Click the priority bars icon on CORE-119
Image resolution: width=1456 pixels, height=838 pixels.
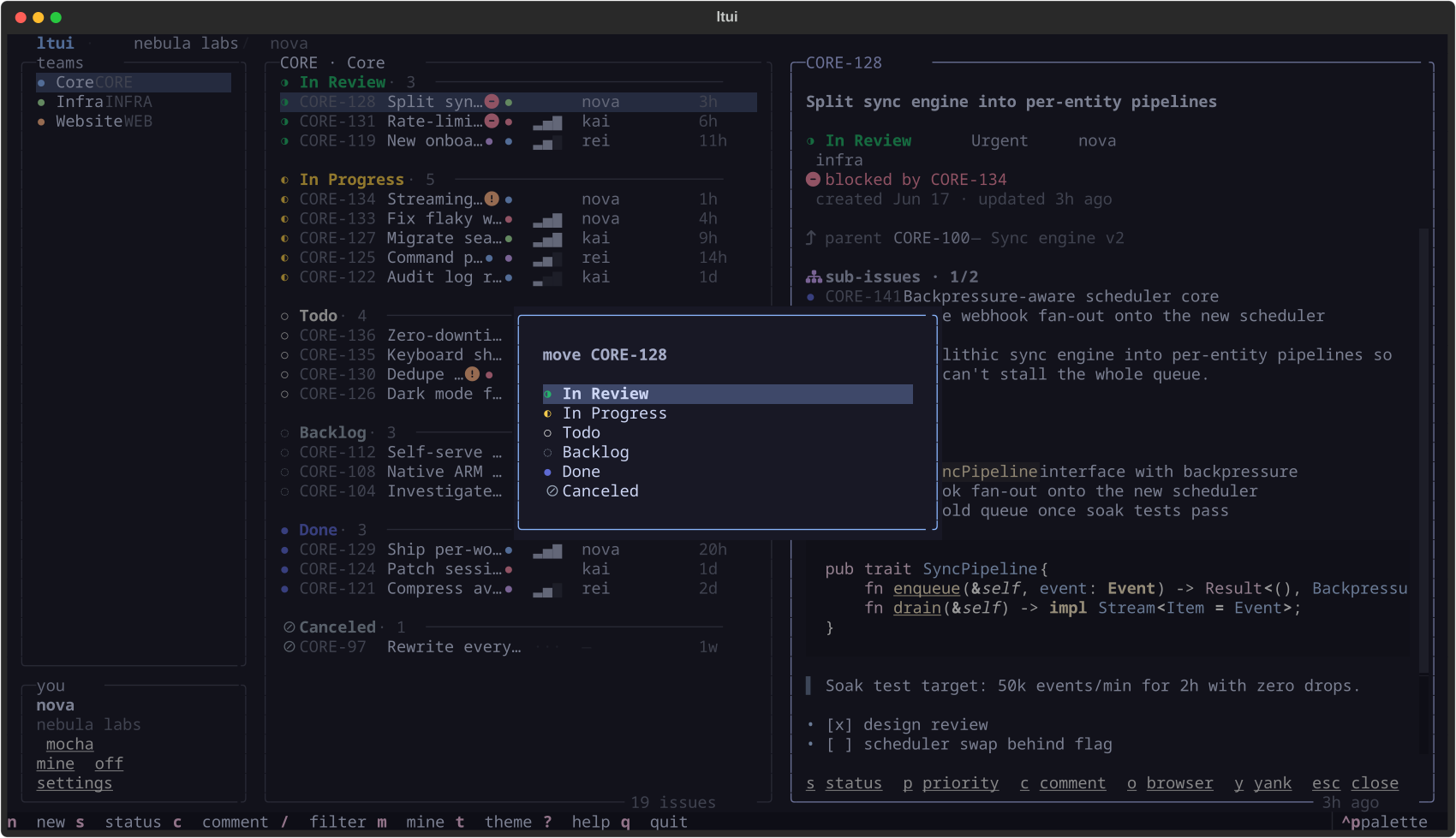pyautogui.click(x=547, y=143)
